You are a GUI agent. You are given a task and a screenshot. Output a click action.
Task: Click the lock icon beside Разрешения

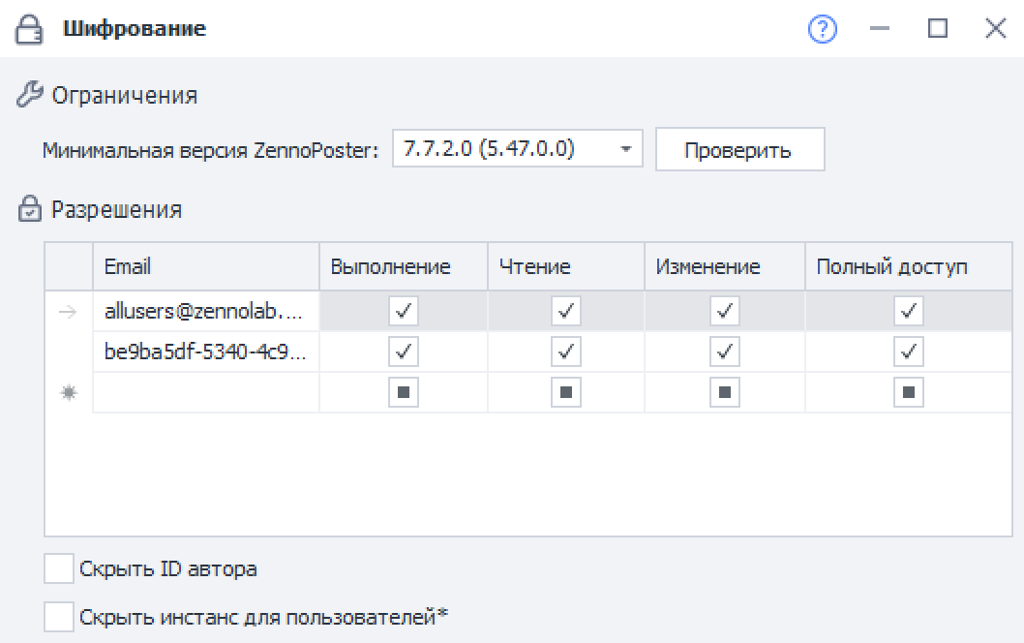tap(30, 210)
